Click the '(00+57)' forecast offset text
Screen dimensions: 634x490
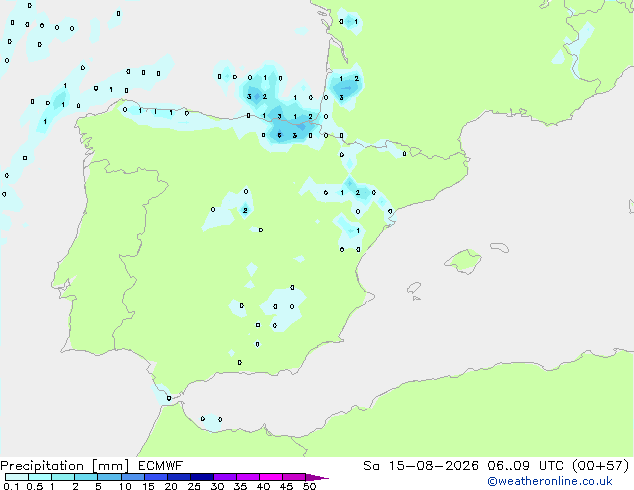point(601,466)
